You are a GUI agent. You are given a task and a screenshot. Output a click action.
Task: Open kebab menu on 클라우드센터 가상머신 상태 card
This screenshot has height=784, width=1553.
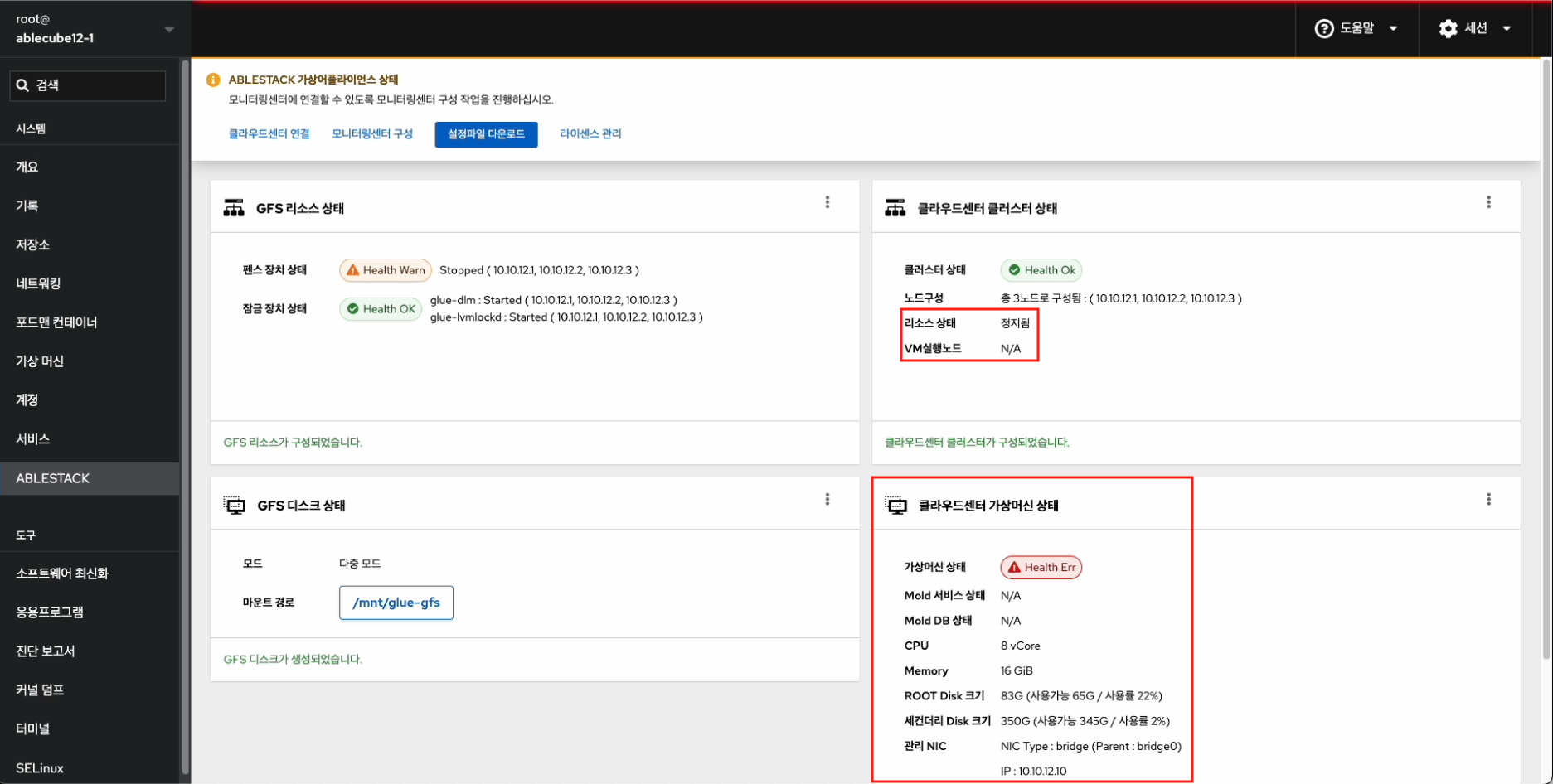(x=1488, y=499)
